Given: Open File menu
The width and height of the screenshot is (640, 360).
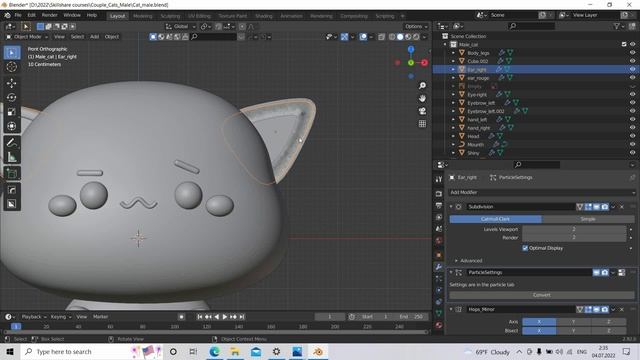Looking at the screenshot, I should coord(18,15).
